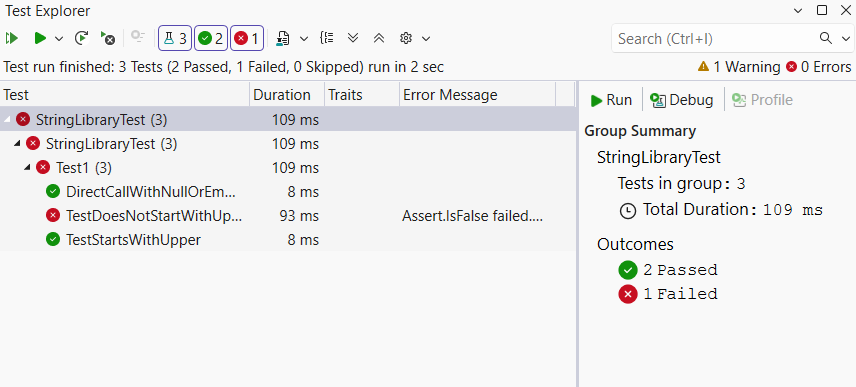Click Run in the summary pane
The width and height of the screenshot is (856, 387).
(x=611, y=100)
